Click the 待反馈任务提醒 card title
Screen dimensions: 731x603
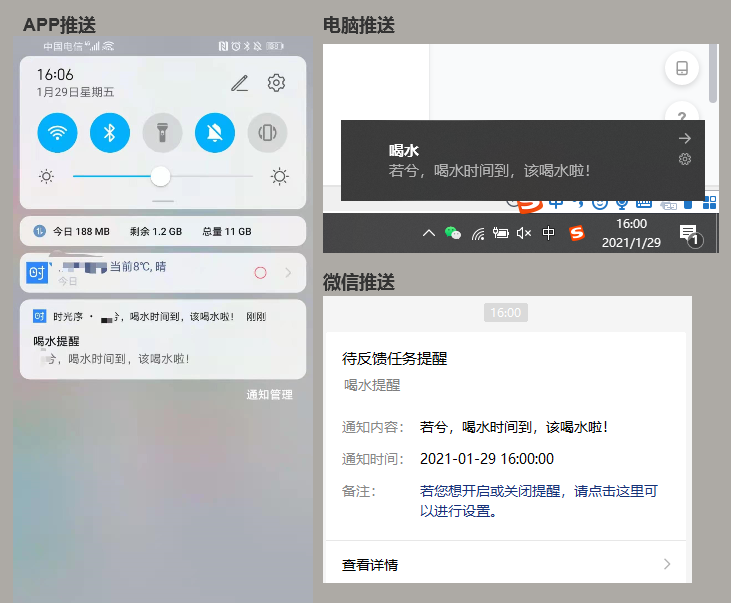click(394, 359)
